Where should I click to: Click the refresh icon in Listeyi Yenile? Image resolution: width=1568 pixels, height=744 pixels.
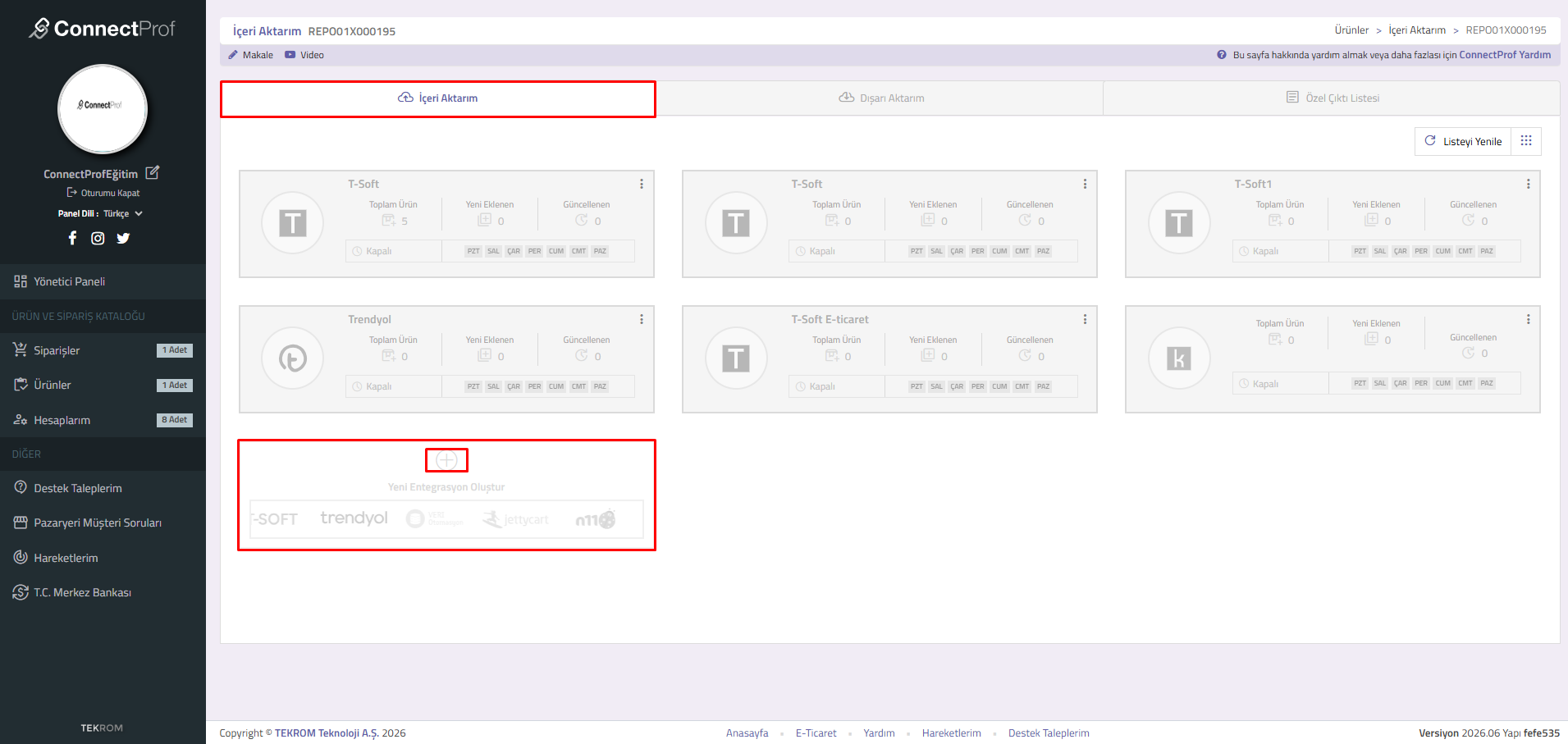[1430, 141]
